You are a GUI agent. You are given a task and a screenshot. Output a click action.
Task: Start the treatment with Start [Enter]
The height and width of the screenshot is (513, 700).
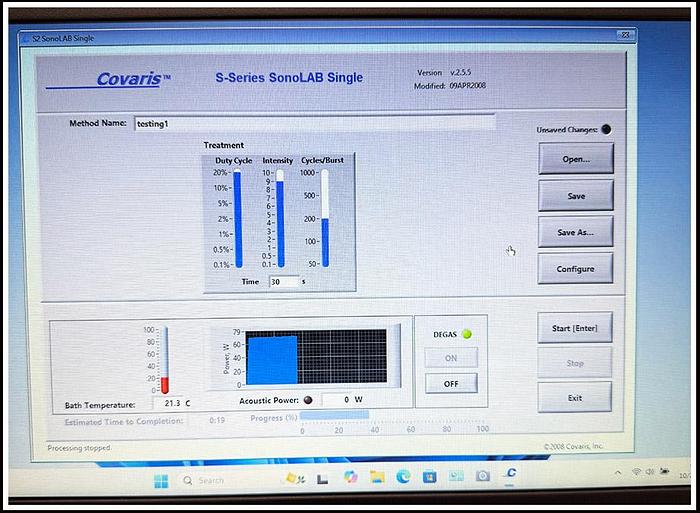pyautogui.click(x=575, y=328)
